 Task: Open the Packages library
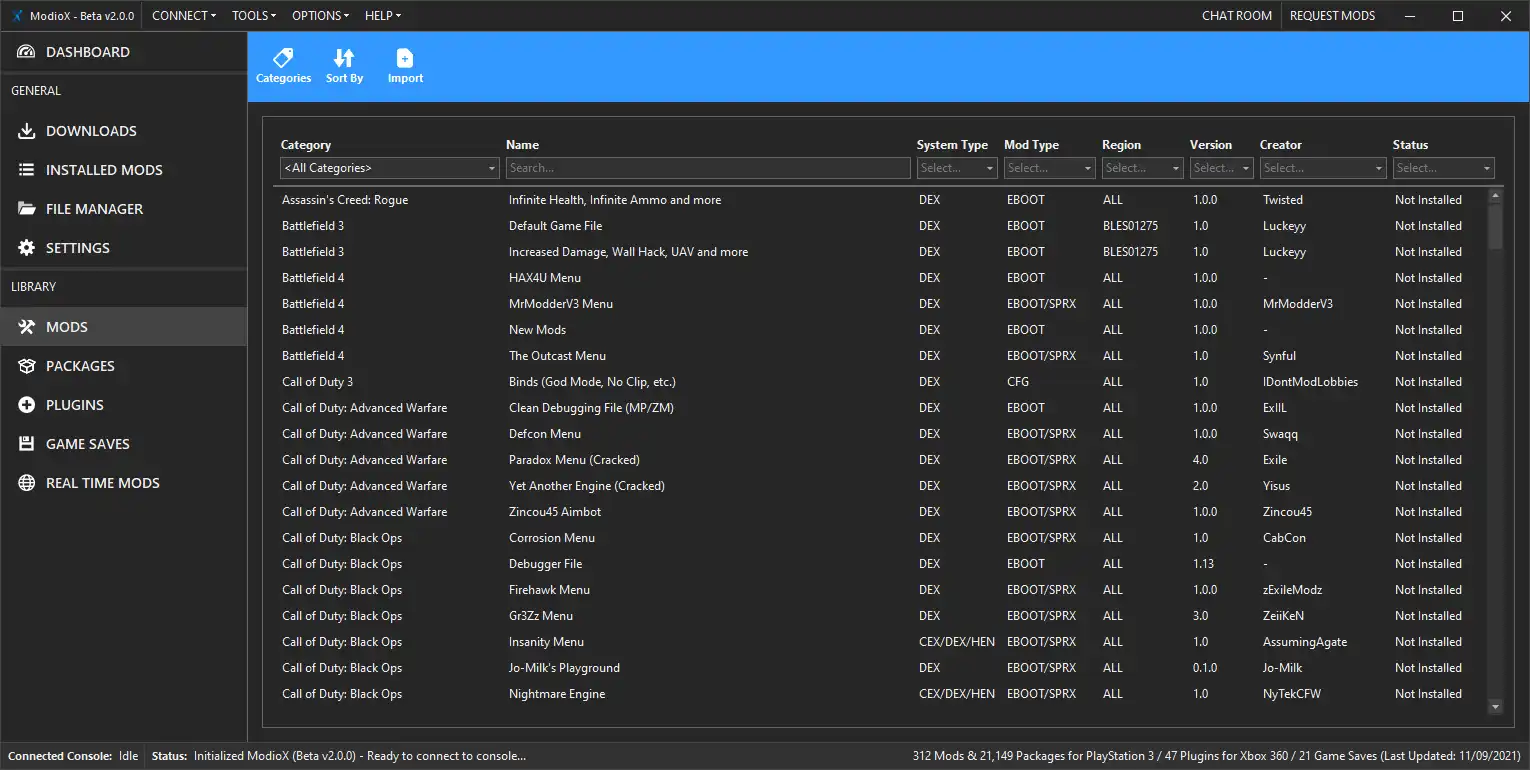point(80,366)
